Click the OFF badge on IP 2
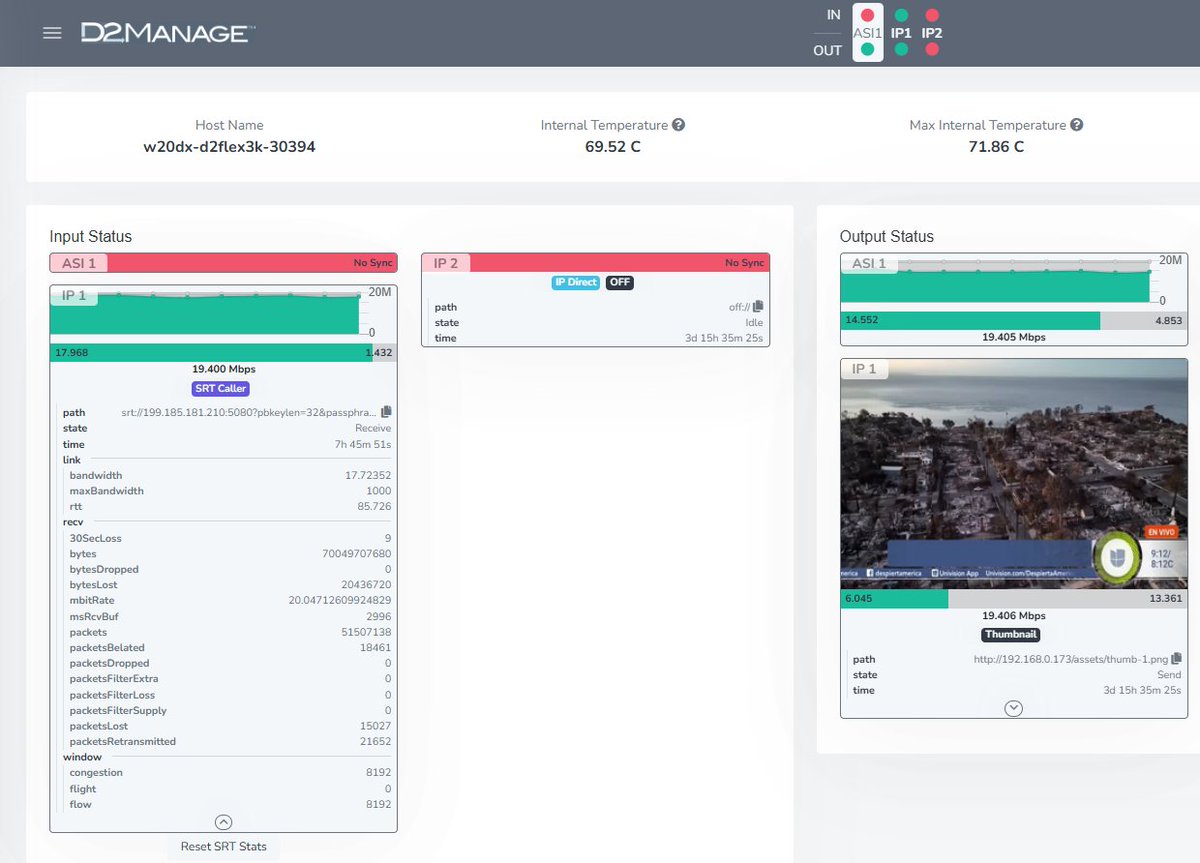Viewport: 1200px width, 863px height. [620, 282]
